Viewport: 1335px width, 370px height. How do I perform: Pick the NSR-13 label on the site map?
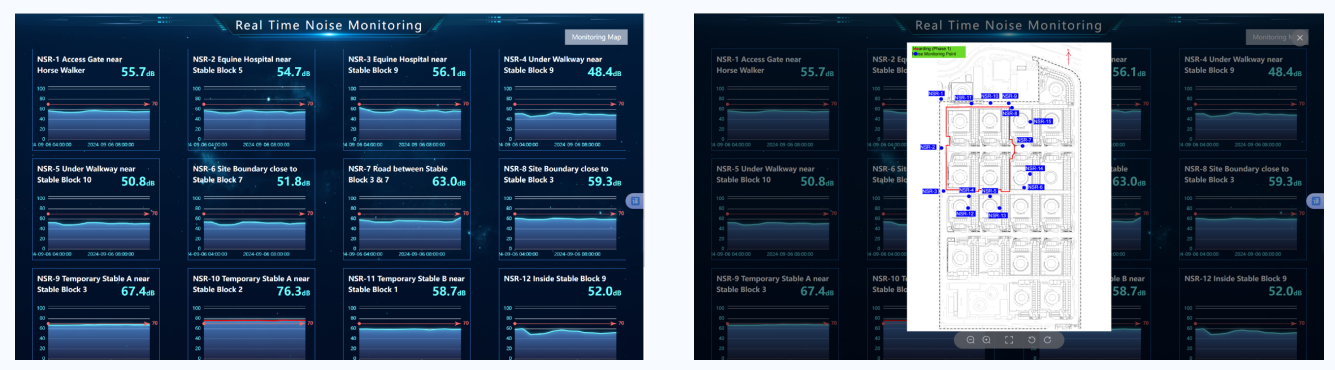click(x=997, y=215)
